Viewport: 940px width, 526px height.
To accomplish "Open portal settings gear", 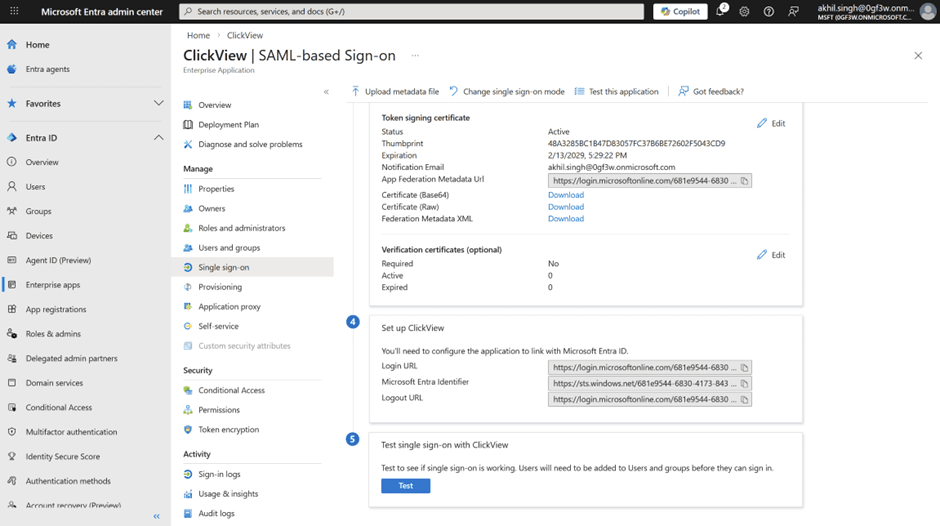I will point(744,11).
